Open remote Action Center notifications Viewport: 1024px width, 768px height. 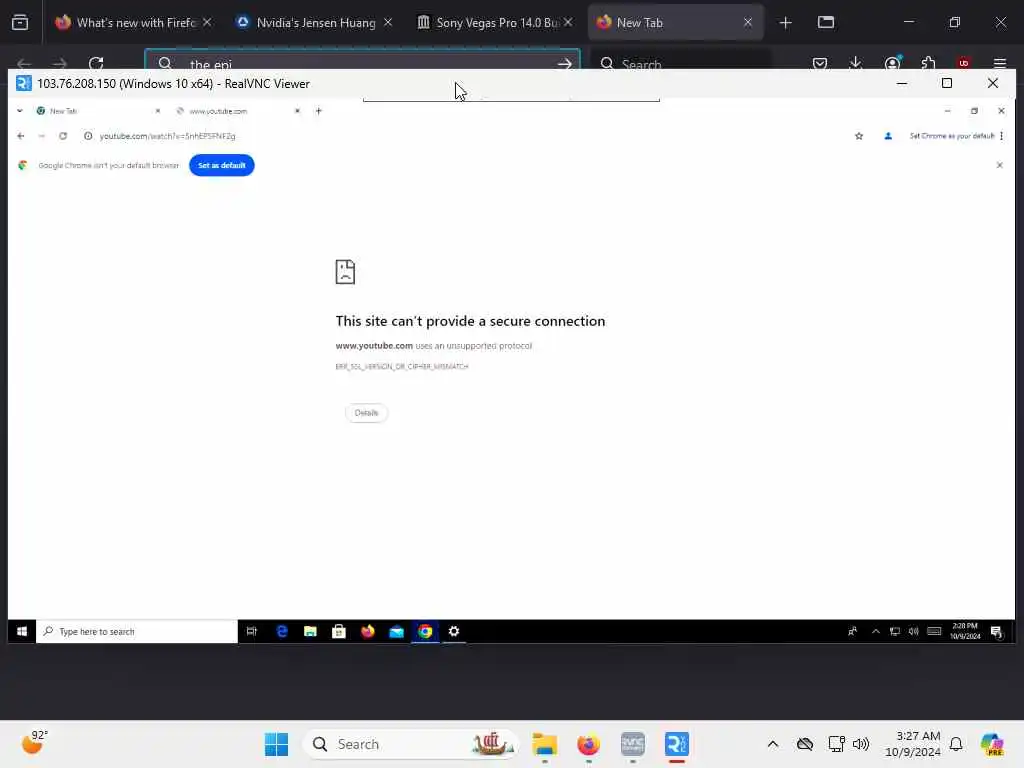(x=997, y=632)
